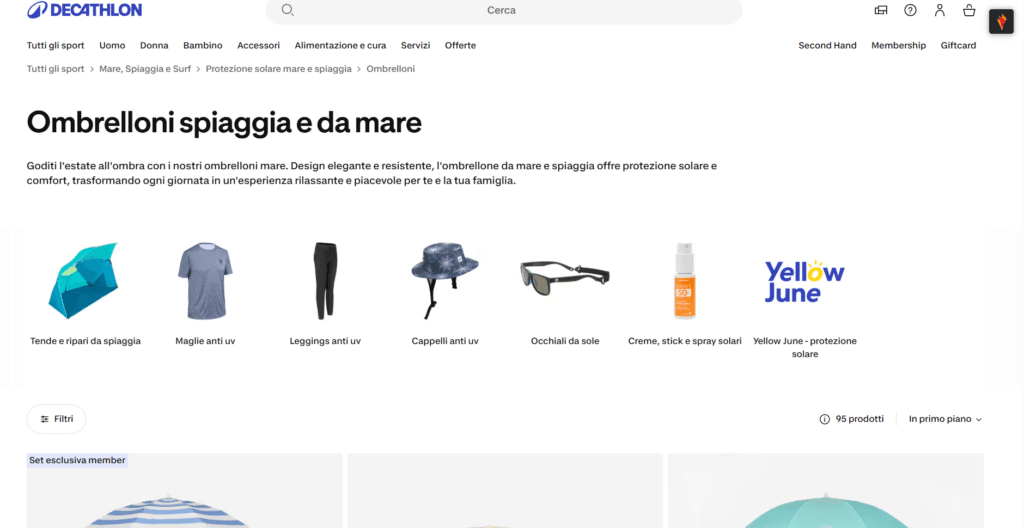This screenshot has height=528, width=1024.
Task: Click the Filtri sliders icon
Action: coord(44,419)
